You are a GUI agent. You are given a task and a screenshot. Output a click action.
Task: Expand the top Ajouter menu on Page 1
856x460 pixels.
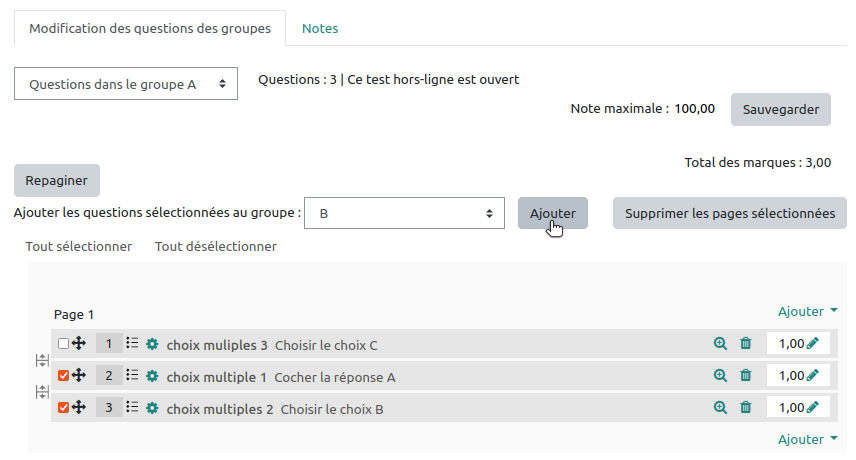[807, 311]
